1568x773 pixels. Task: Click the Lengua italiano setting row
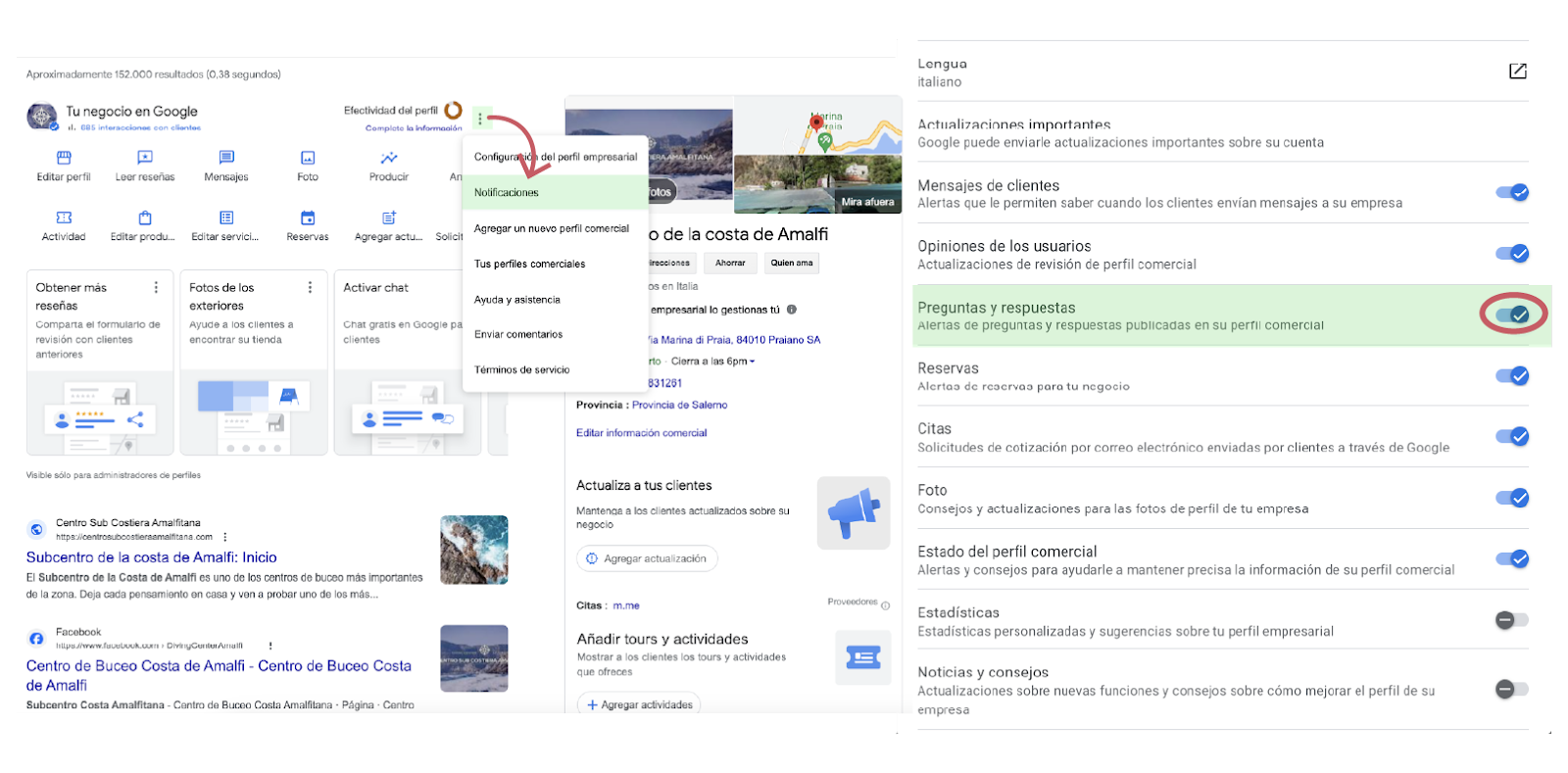pyautogui.click(x=1222, y=72)
